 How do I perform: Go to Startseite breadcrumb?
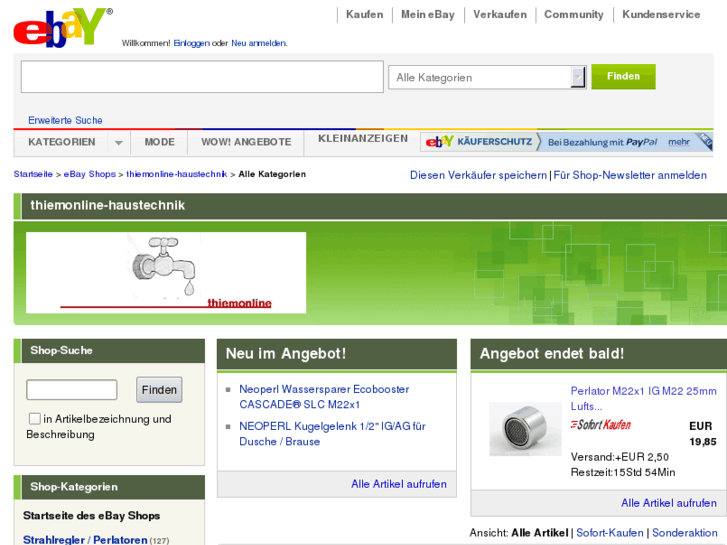(33, 174)
